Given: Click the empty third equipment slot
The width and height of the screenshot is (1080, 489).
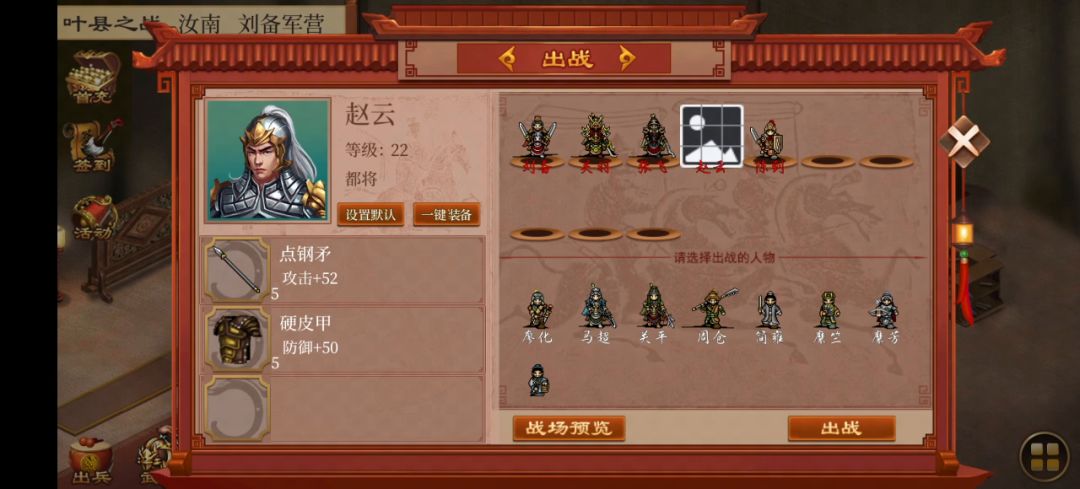Looking at the screenshot, I should point(343,408).
